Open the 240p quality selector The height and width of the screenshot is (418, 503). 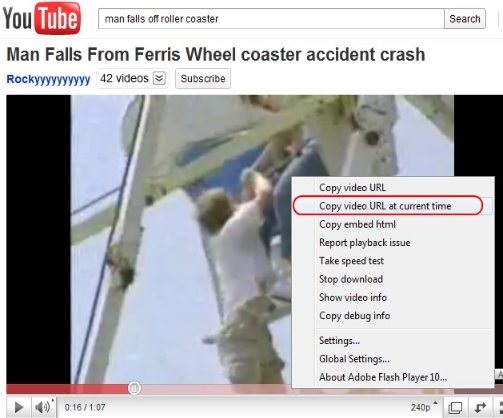[423, 407]
